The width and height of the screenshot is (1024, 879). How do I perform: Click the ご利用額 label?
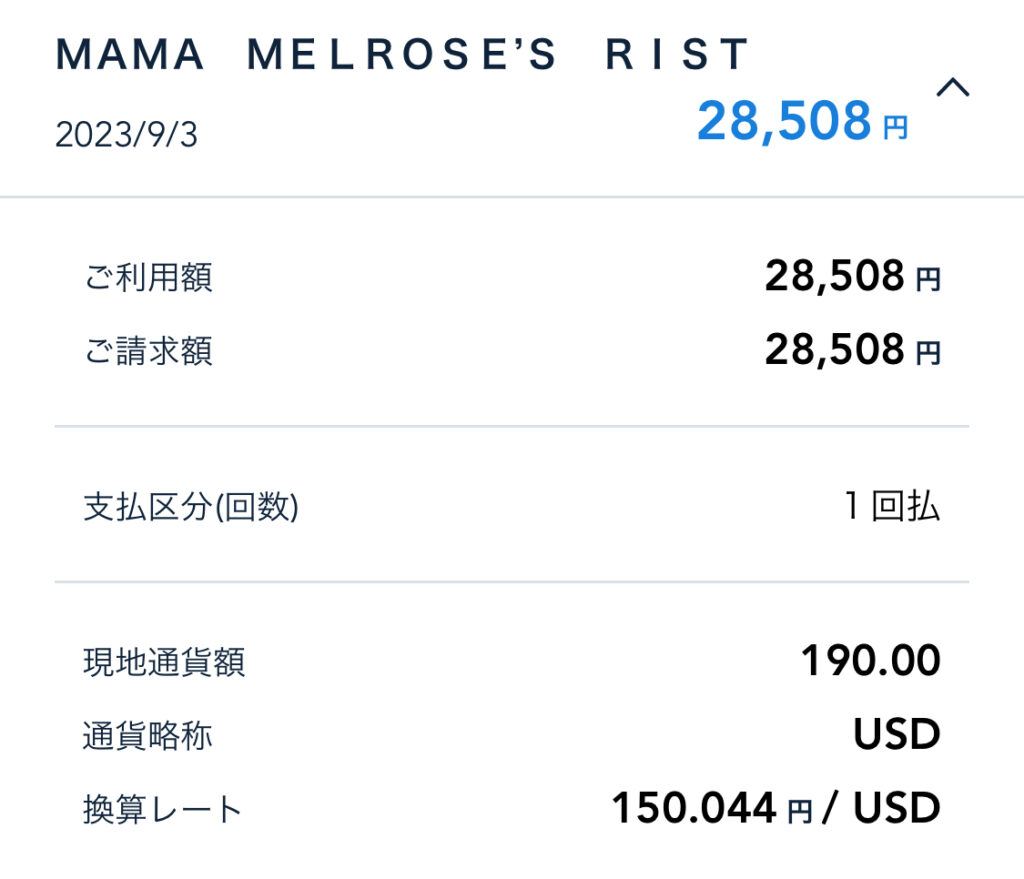[148, 277]
